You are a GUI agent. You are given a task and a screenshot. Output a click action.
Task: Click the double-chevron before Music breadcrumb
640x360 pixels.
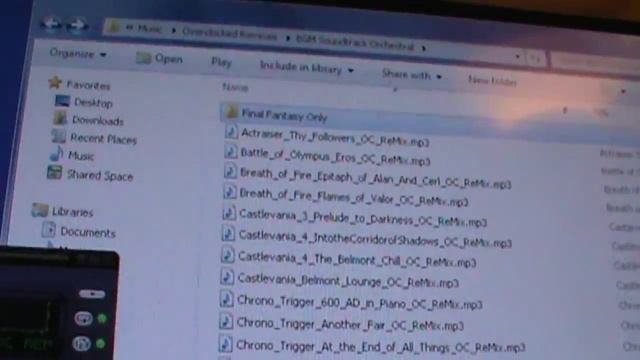click(x=129, y=27)
